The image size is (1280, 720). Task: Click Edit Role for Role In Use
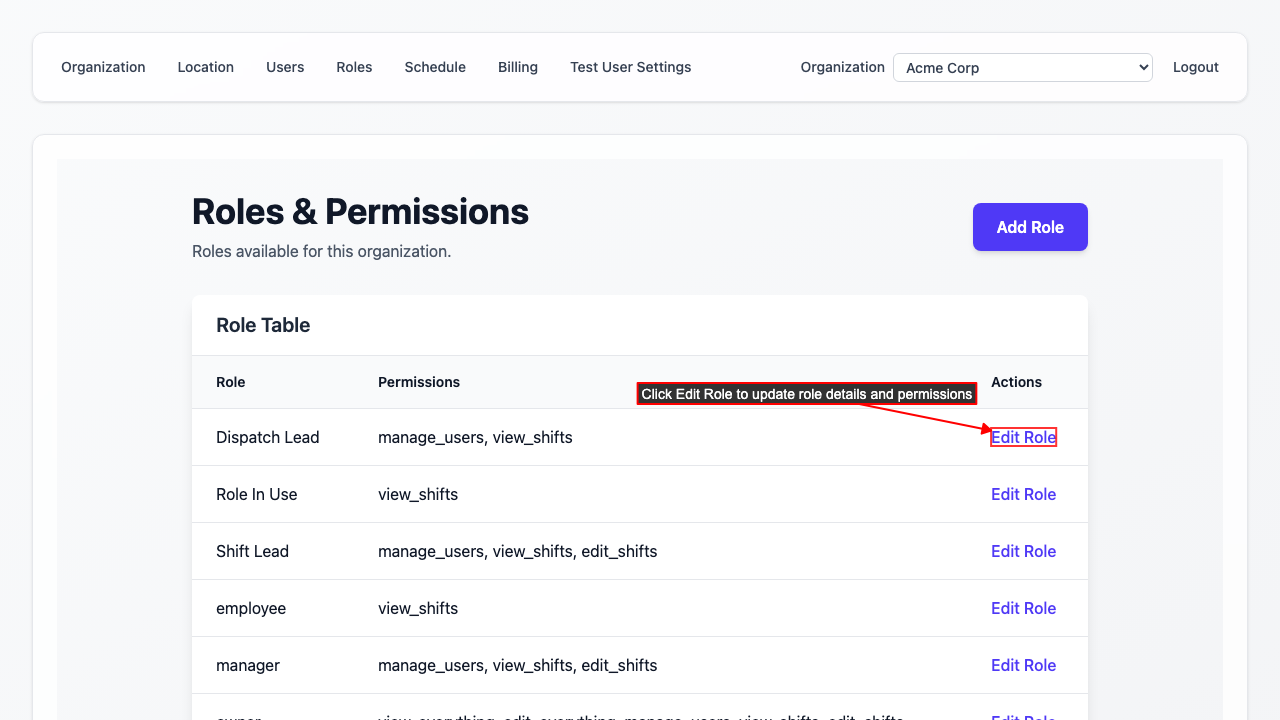(x=1023, y=494)
